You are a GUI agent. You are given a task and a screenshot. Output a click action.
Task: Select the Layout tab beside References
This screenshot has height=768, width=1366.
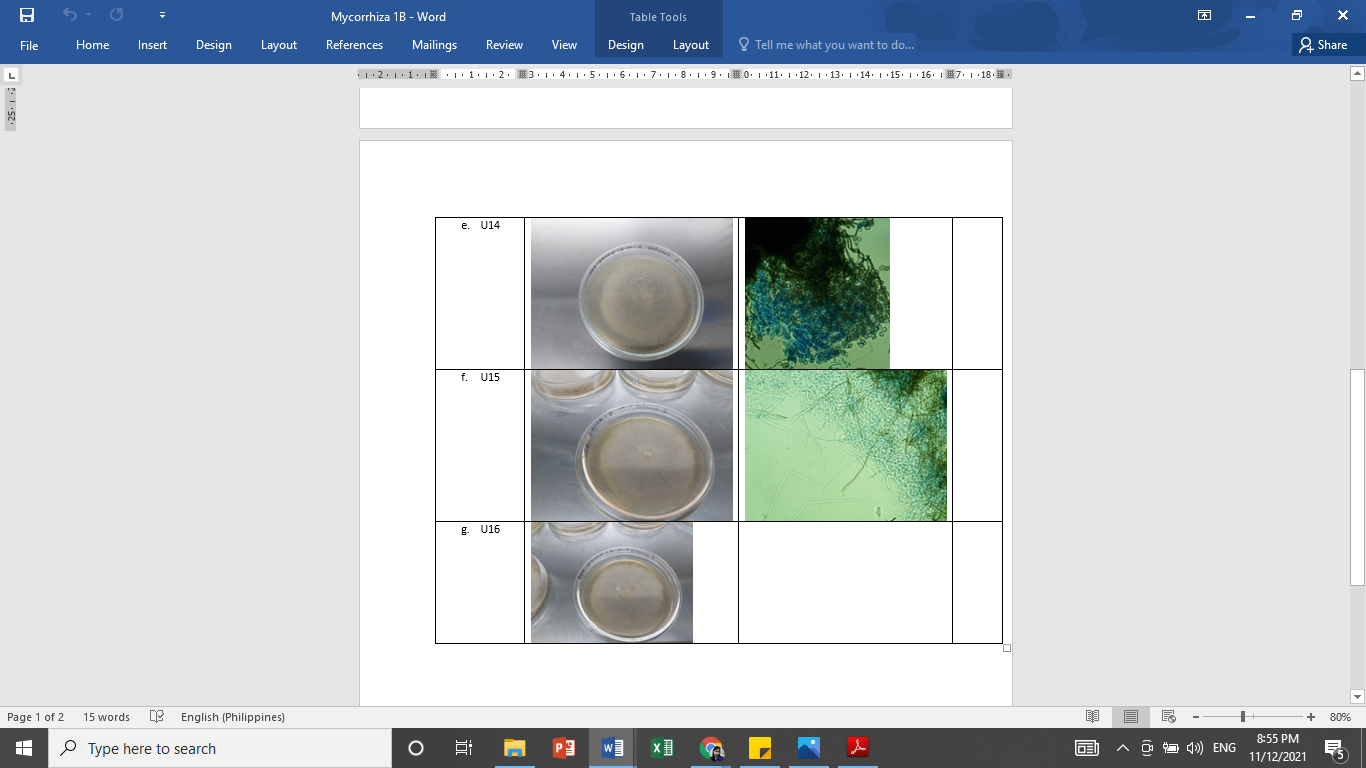[x=279, y=45]
